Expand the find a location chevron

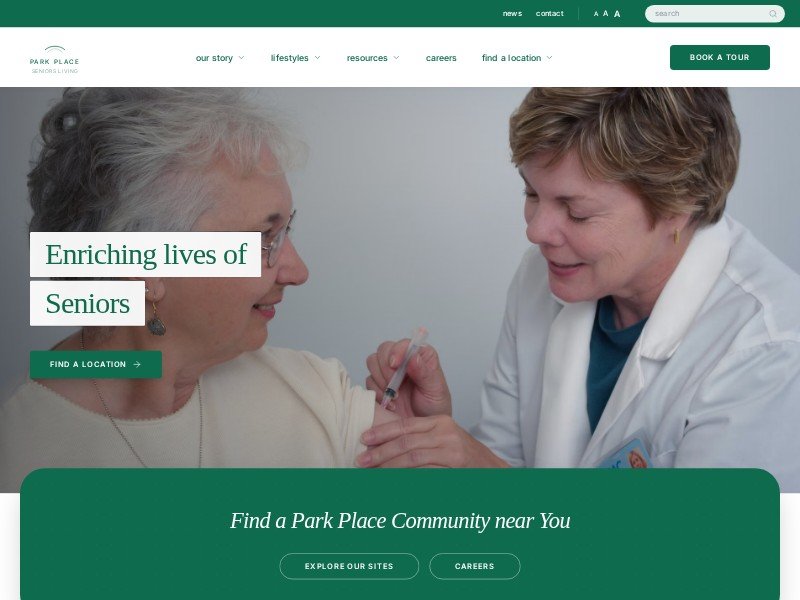point(549,58)
